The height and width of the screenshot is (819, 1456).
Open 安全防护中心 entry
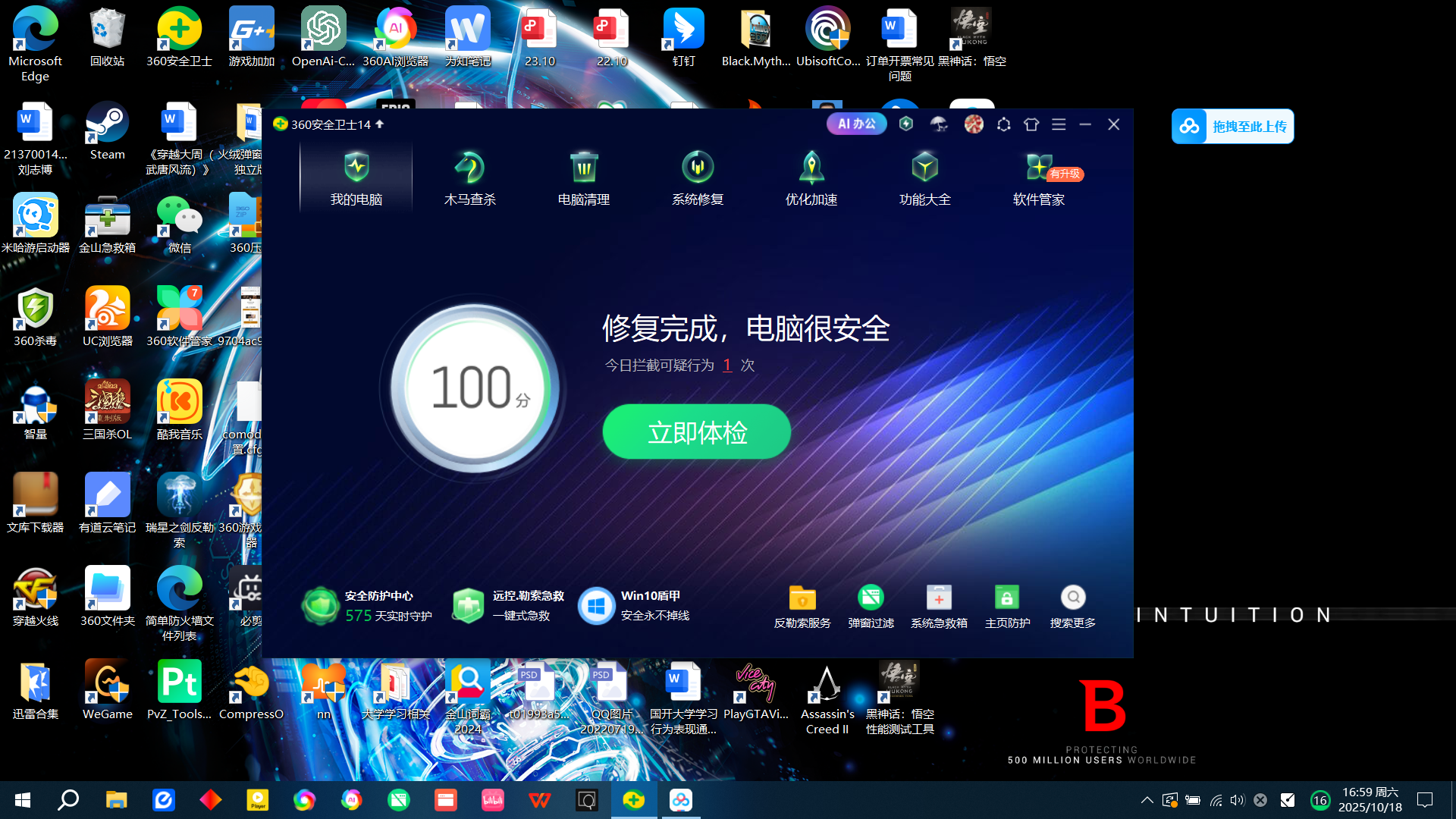pos(367,606)
